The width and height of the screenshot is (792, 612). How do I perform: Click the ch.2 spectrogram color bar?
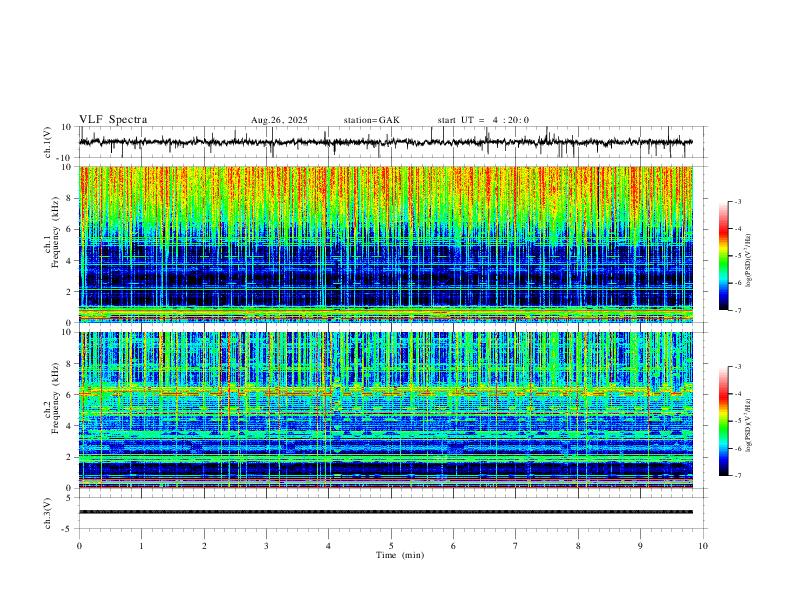[724, 421]
